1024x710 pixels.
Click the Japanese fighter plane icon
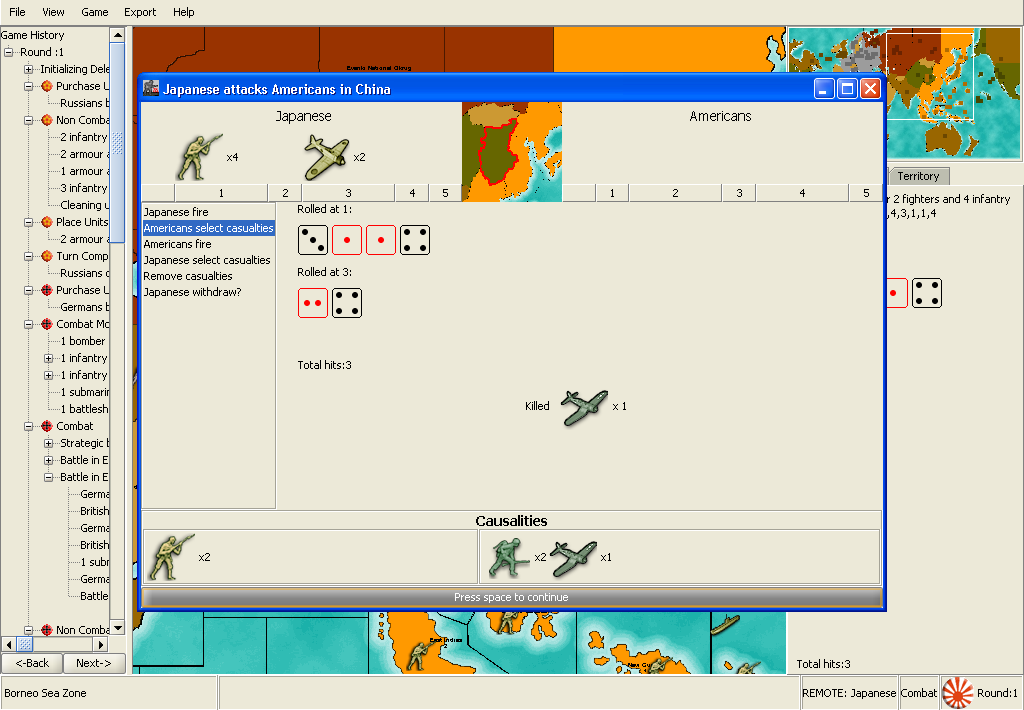pyautogui.click(x=326, y=157)
